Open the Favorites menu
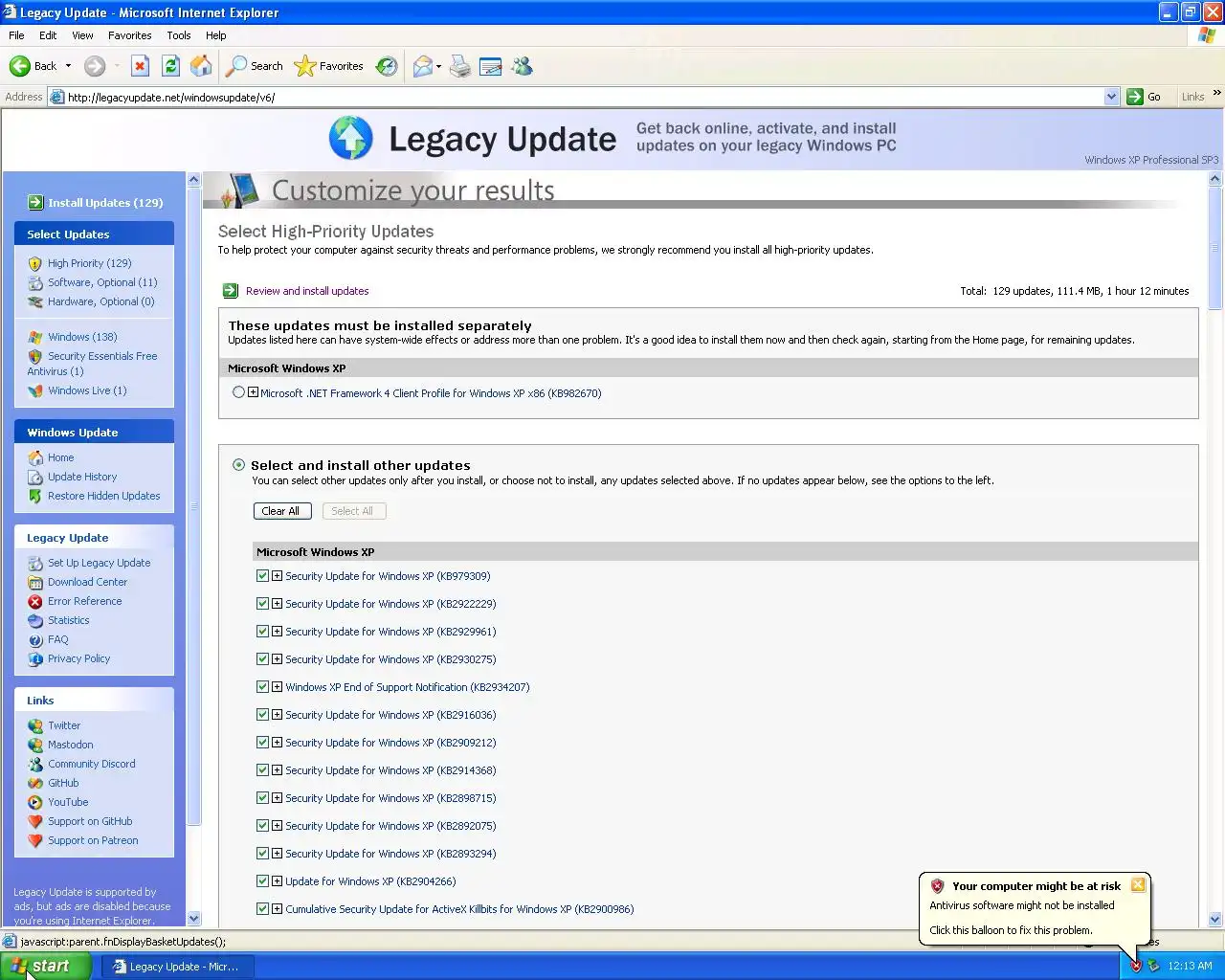Image resolution: width=1225 pixels, height=980 pixels. click(130, 35)
